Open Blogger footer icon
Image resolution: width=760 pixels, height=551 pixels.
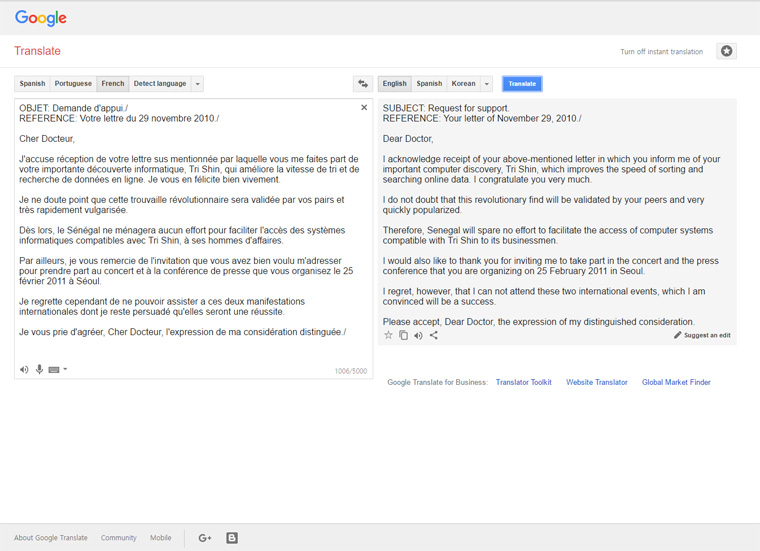tap(232, 537)
